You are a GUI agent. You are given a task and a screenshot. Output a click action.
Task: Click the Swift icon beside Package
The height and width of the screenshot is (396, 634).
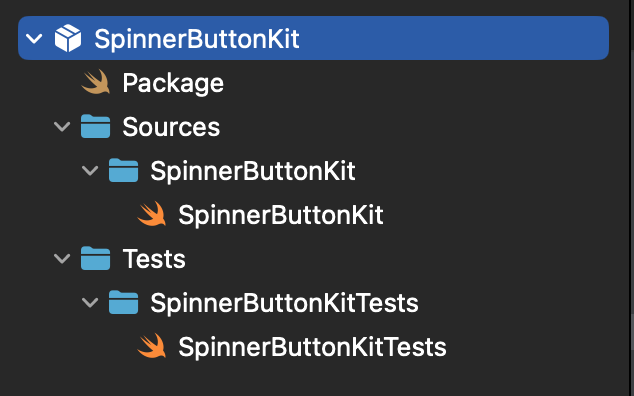coord(96,82)
